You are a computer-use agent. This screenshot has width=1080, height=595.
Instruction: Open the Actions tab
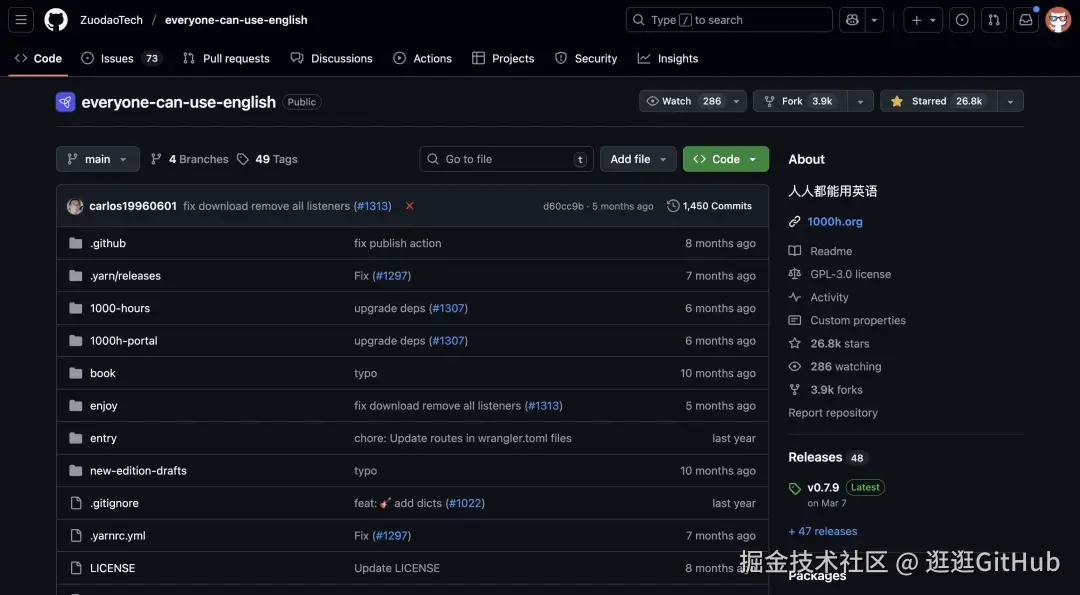pyautogui.click(x=422, y=59)
